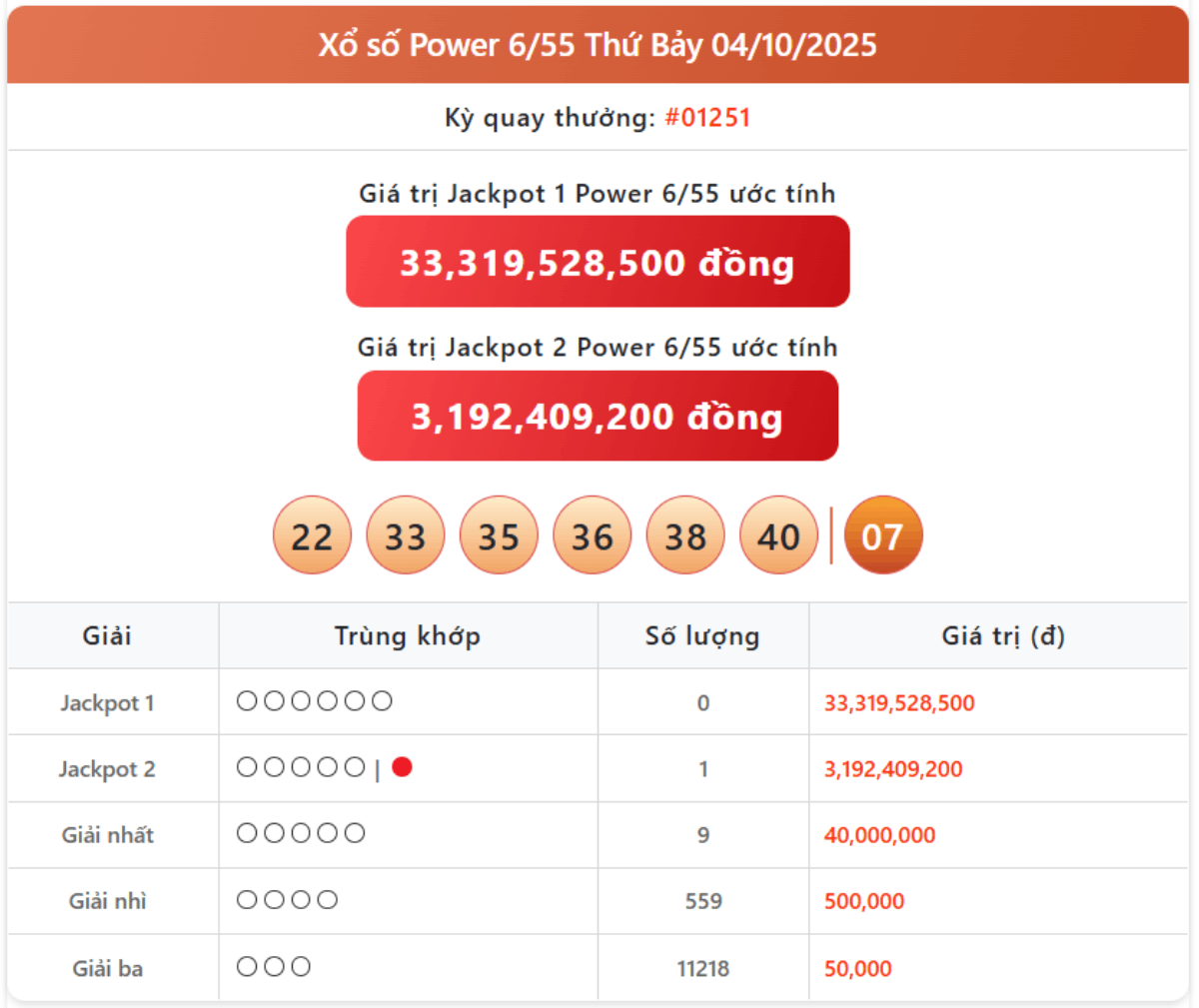Click the number 33 lottery ball
Screen dimensions: 1199x1008
405,536
